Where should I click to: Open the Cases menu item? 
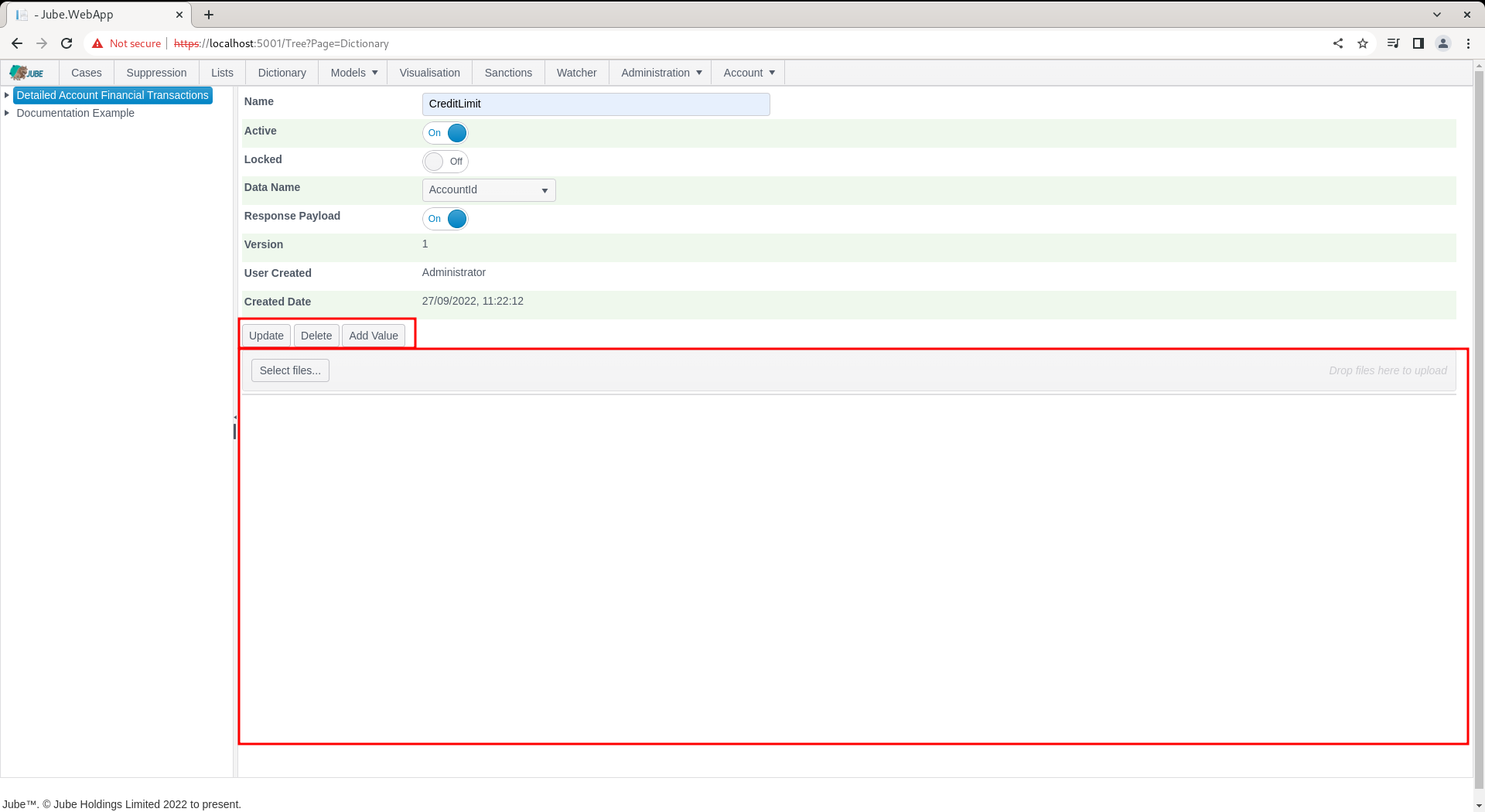click(87, 73)
